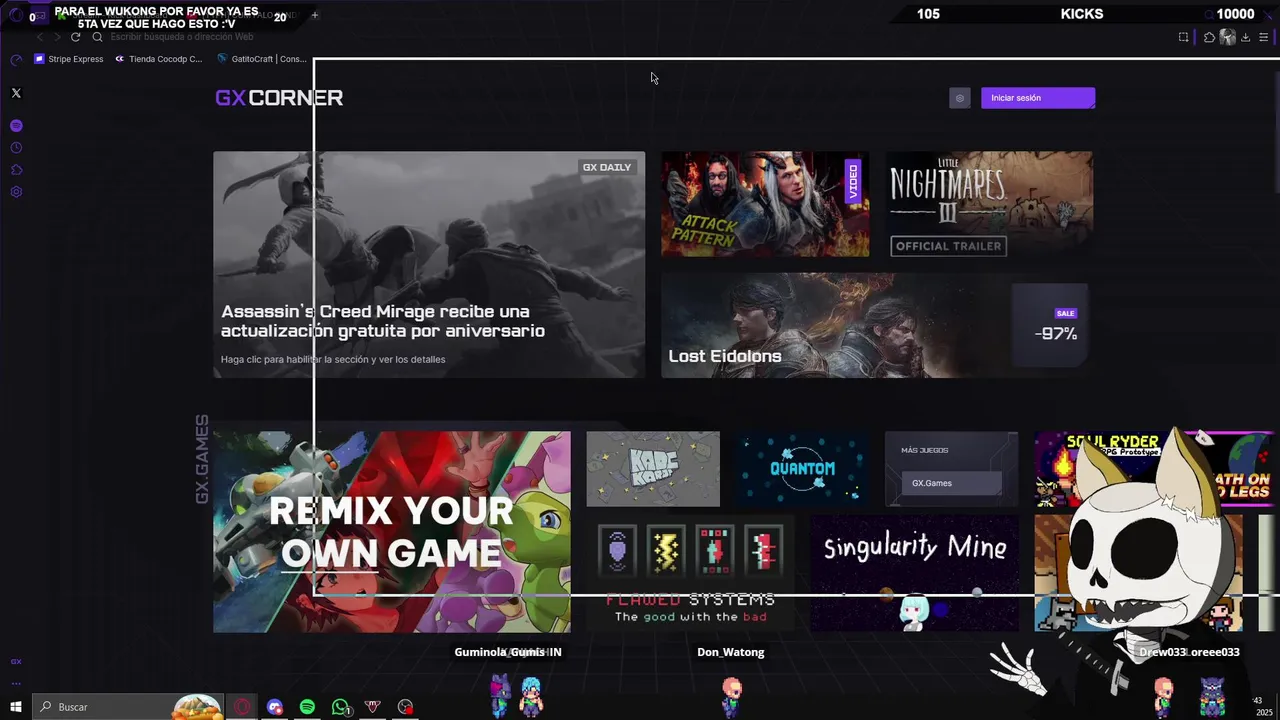Click the GX DAILY tag on news card
The height and width of the screenshot is (720, 1280).
[607, 167]
